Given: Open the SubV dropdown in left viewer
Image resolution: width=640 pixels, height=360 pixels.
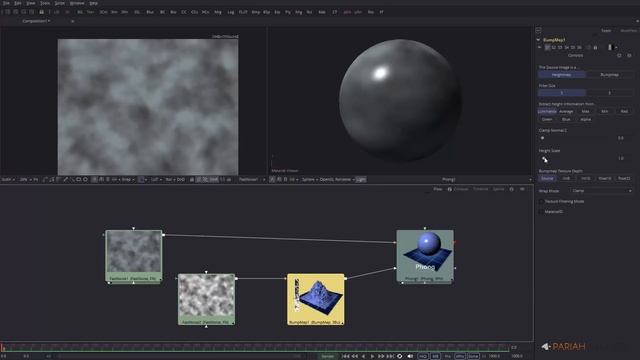Looking at the screenshot, I should pos(8,180).
